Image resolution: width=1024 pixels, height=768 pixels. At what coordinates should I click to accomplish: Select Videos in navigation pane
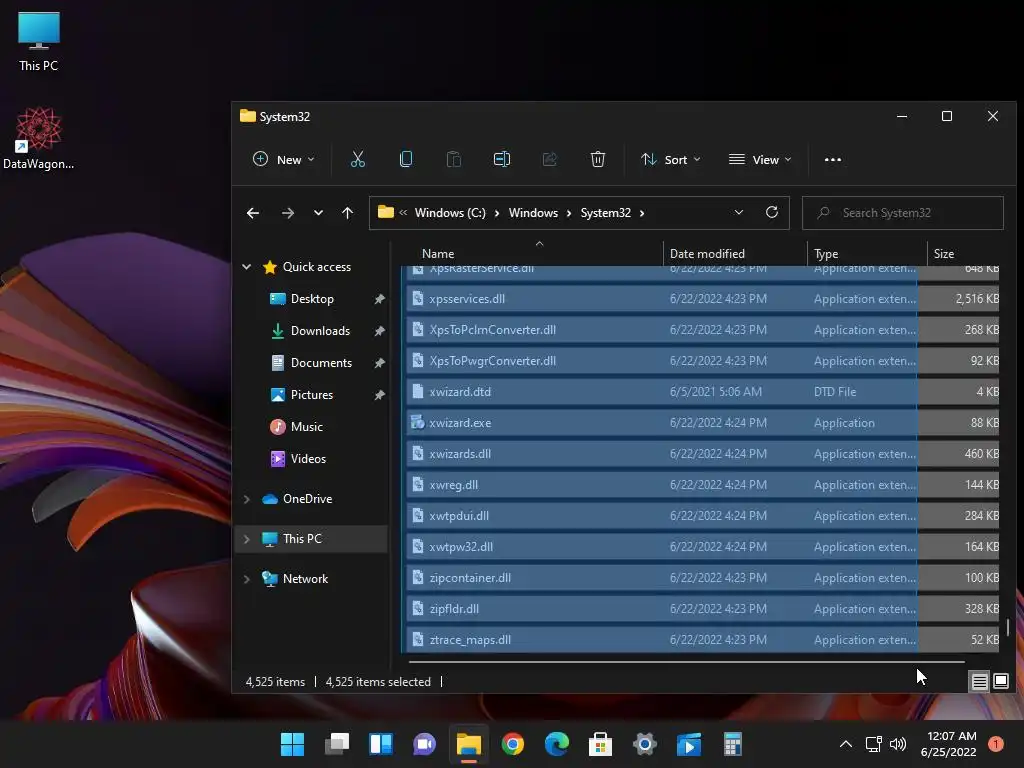click(x=308, y=458)
